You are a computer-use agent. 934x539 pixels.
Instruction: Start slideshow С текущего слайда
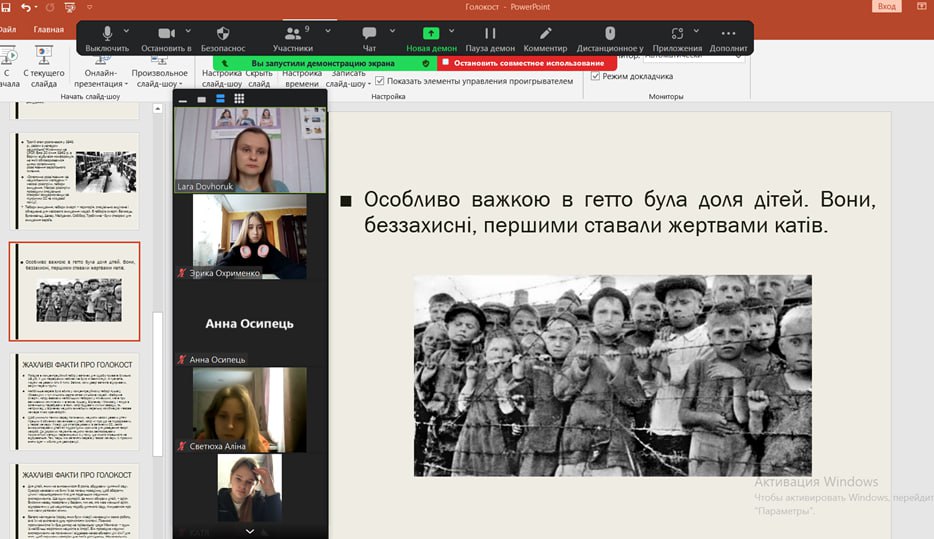tap(43, 66)
